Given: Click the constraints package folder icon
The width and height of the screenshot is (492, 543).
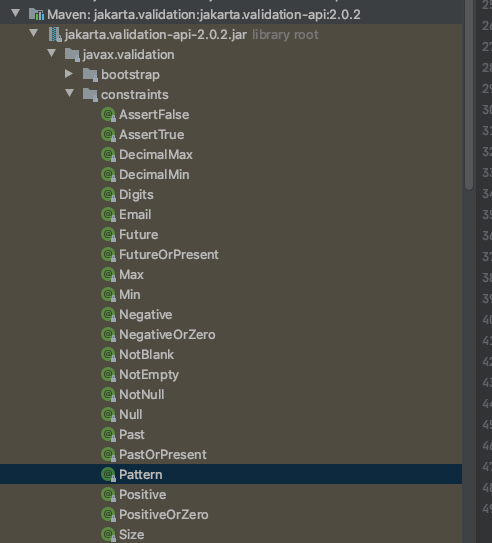Looking at the screenshot, I should click(x=90, y=95).
